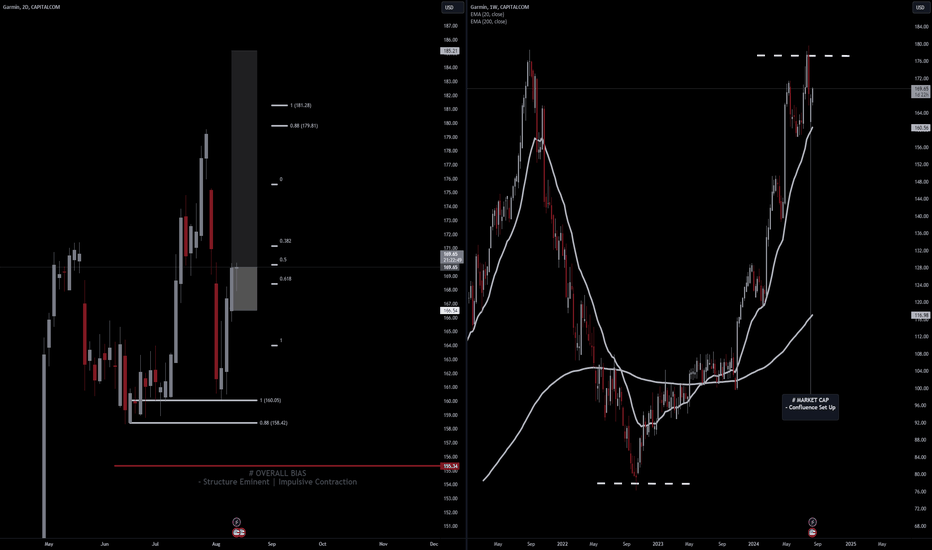932x550 pixels.
Task: Select the EMA (200, close) indicator legend
Action: pyautogui.click(x=489, y=21)
